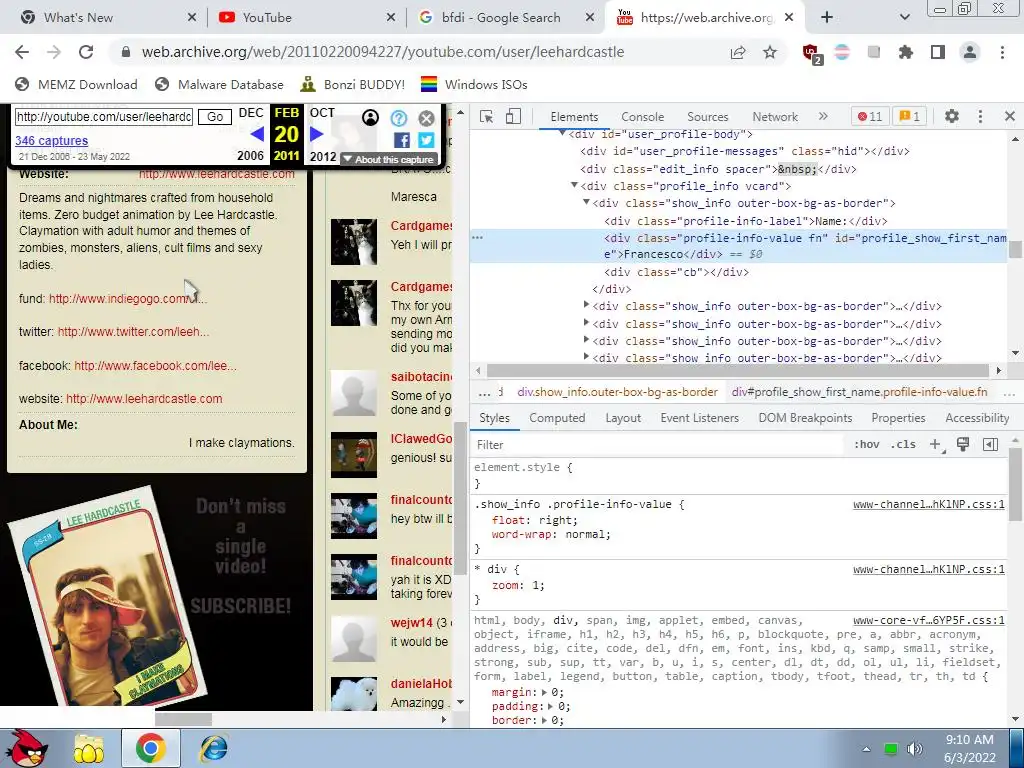
Task: Reload the current page
Action: pos(86,52)
